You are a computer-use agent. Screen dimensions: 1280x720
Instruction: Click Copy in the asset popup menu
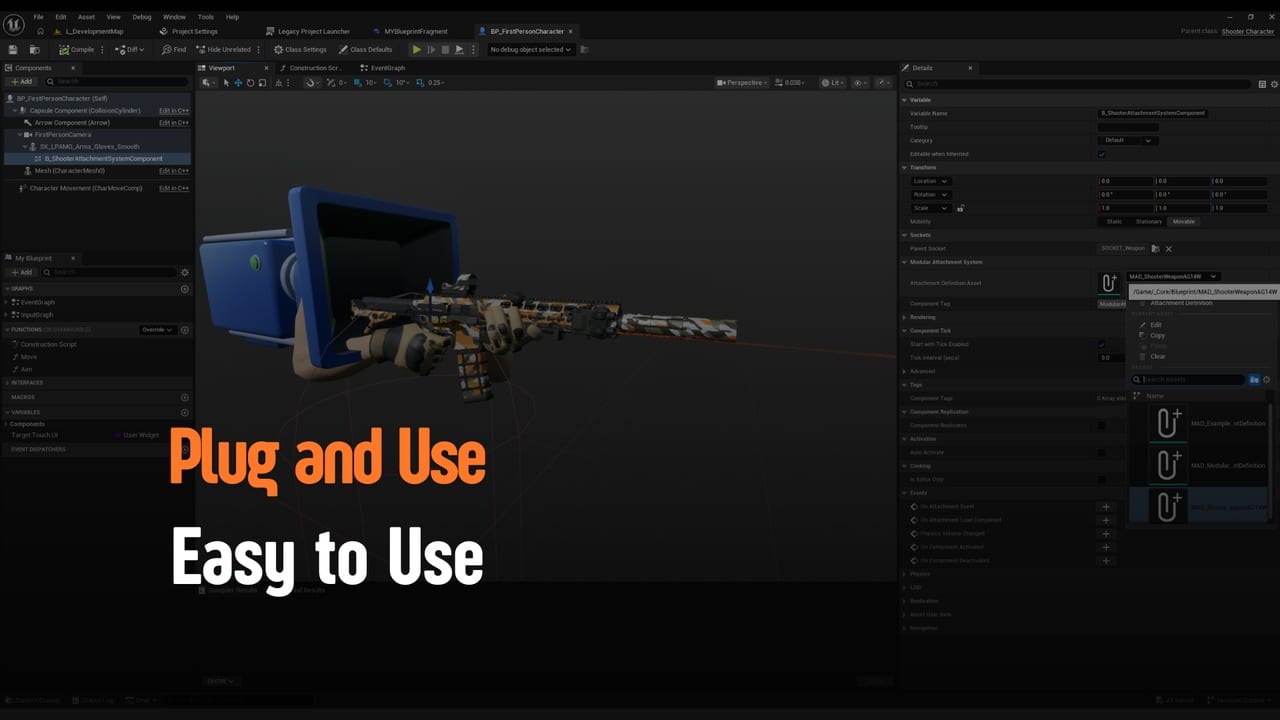click(1157, 335)
